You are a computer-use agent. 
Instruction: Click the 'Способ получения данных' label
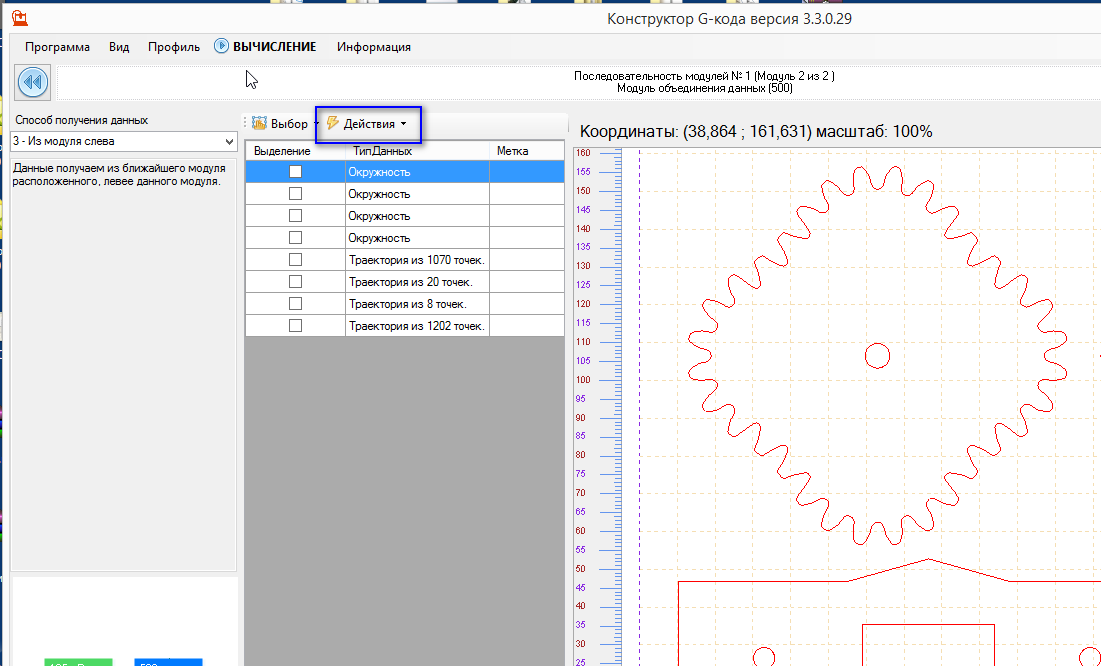pyautogui.click(x=81, y=120)
